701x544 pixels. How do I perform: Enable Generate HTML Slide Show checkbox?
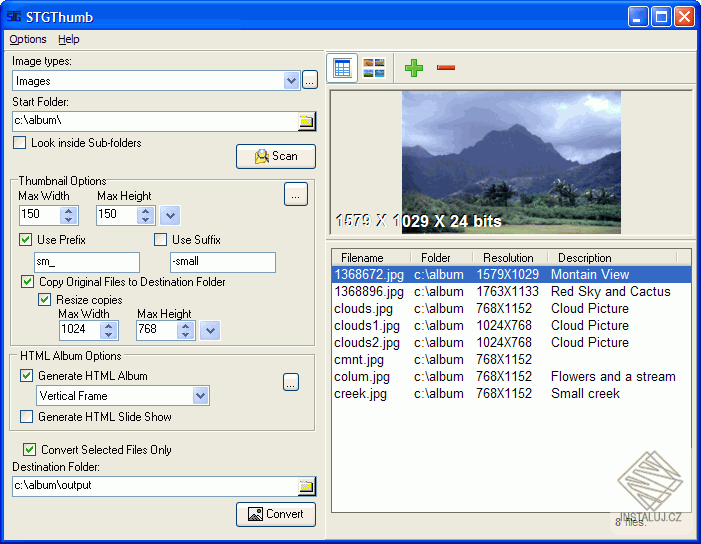(x=27, y=417)
